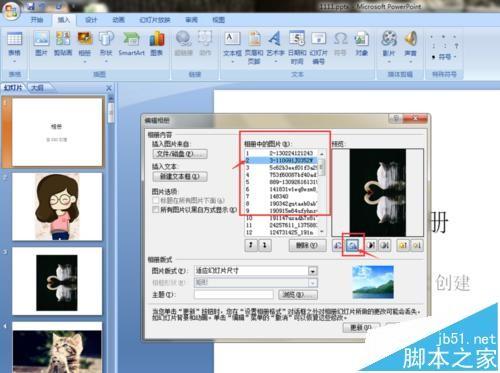
Task: Click the File/Disk (文件/磁盘) button
Action: (x=180, y=154)
